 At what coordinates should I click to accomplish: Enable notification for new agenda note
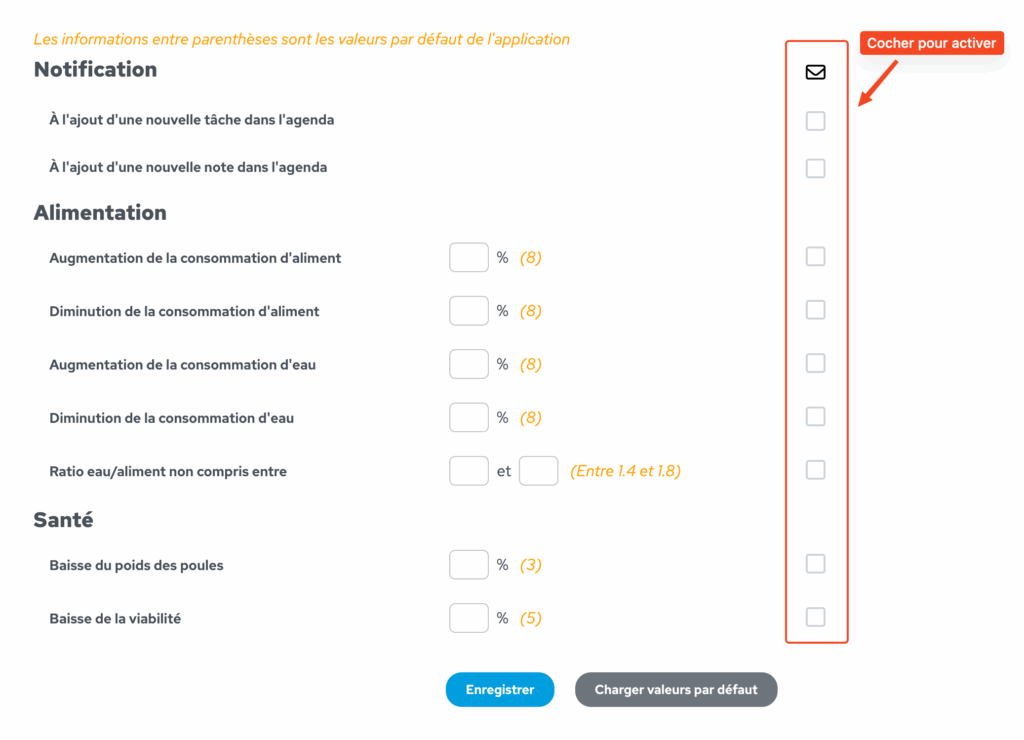tap(815, 169)
